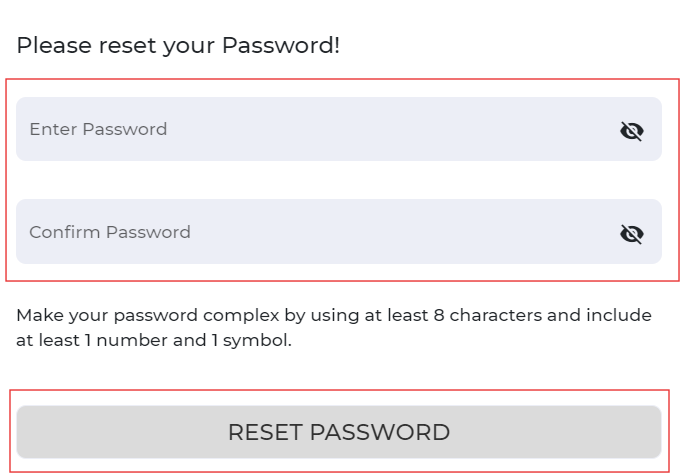Place cursor in the password confirmation box

(339, 232)
